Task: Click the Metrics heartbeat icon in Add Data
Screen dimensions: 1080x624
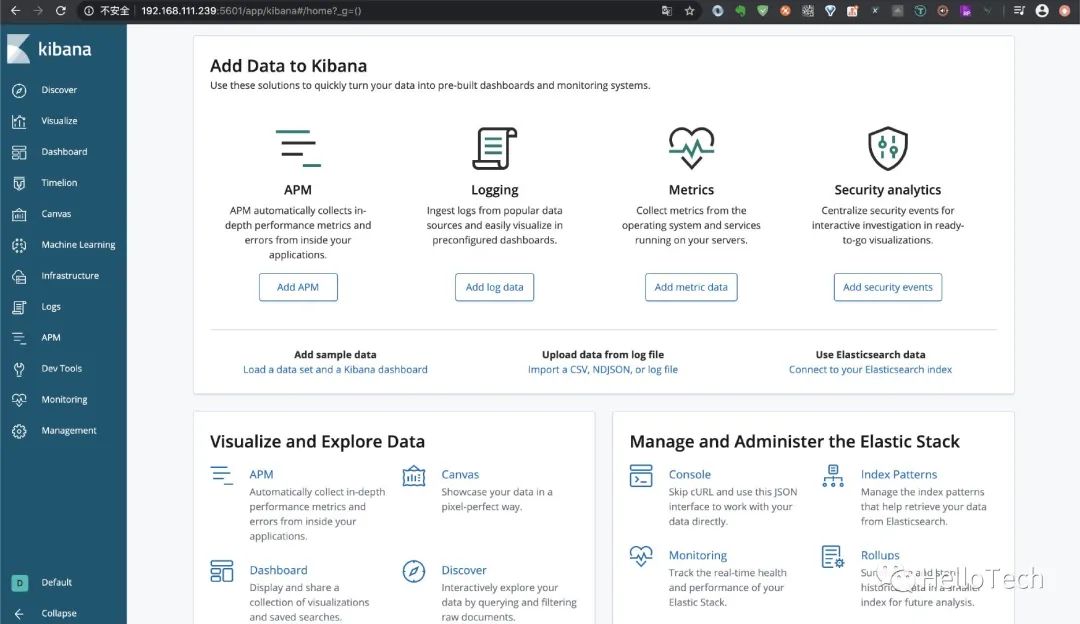Action: pyautogui.click(x=692, y=148)
